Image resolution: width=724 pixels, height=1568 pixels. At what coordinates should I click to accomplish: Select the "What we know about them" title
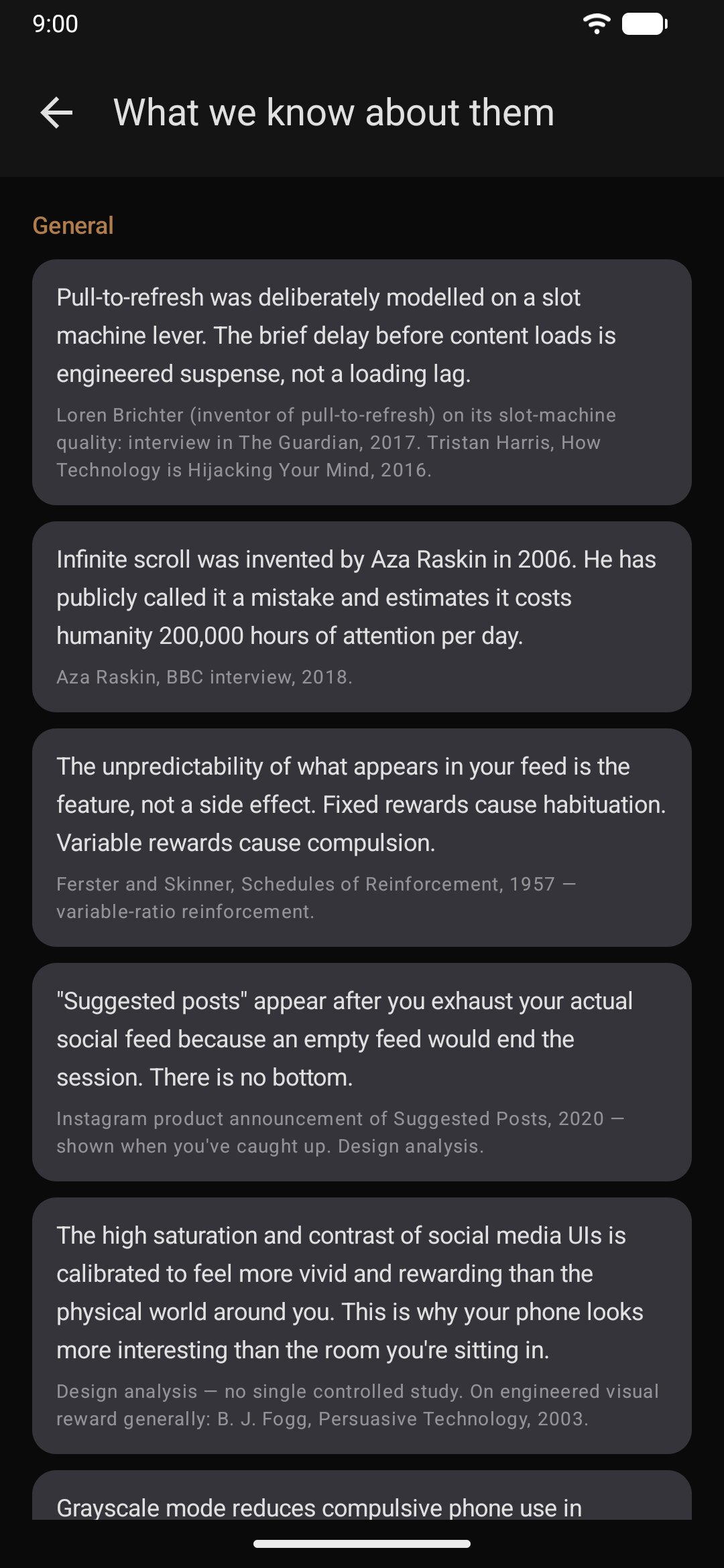(334, 113)
